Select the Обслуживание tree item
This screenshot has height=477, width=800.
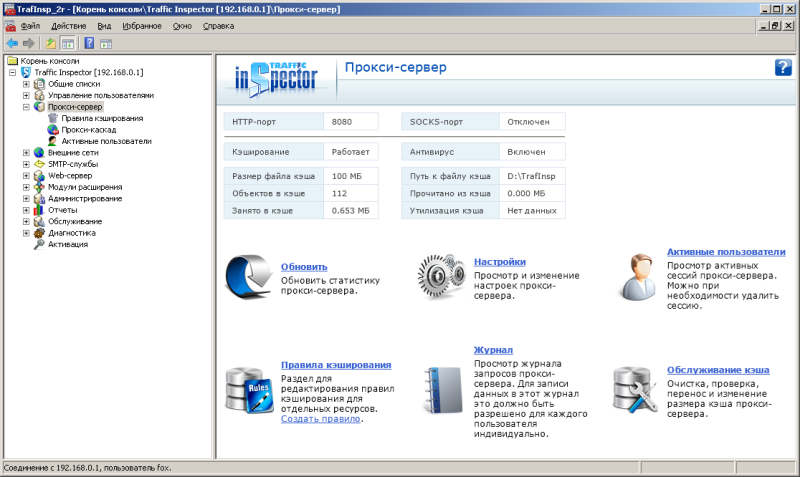coord(75,221)
